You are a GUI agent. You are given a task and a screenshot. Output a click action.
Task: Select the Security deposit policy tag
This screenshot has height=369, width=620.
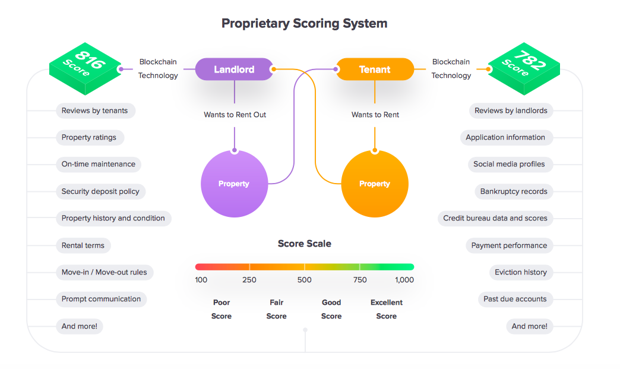100,191
